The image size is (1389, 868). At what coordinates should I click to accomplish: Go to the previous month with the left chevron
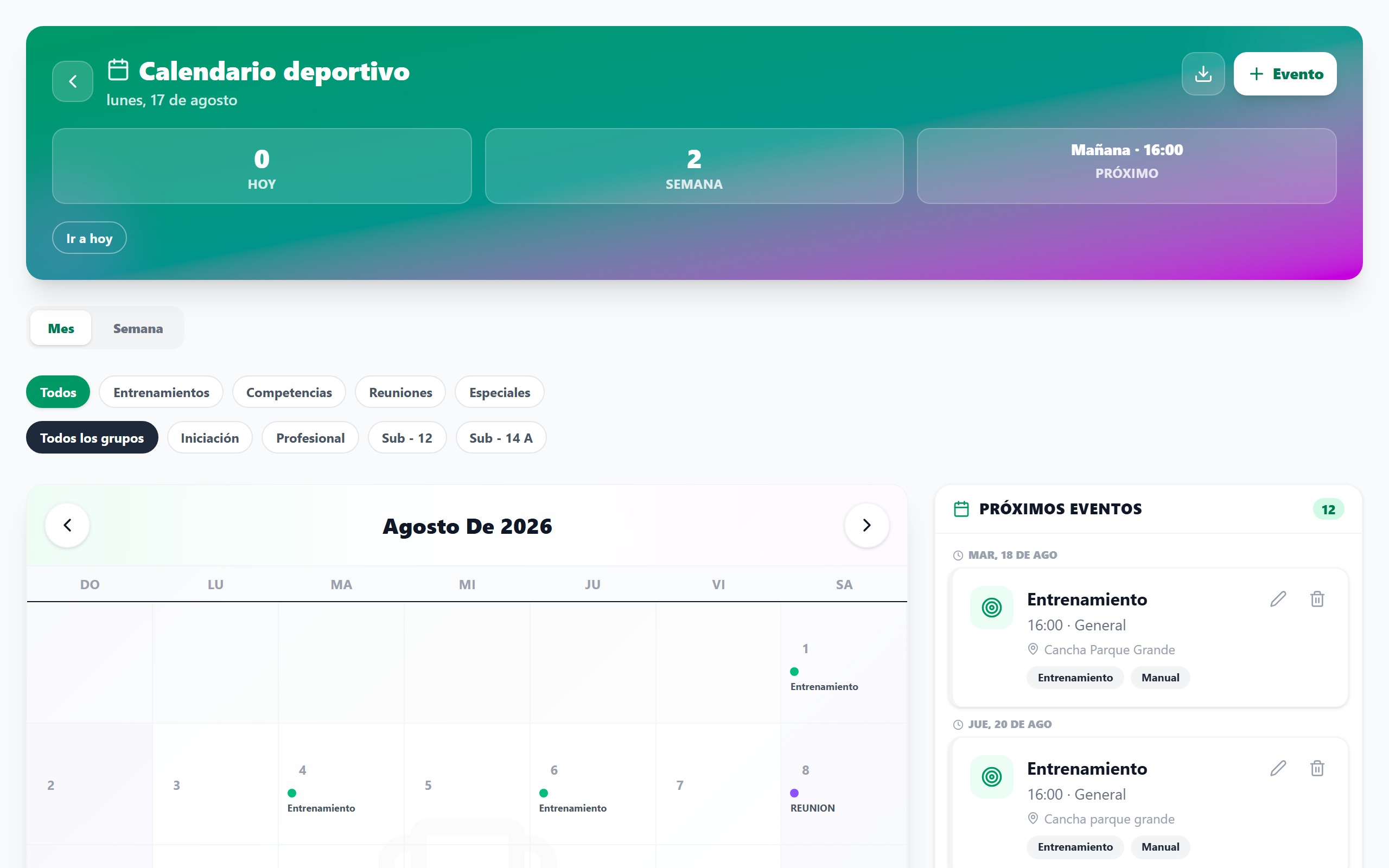coord(68,525)
